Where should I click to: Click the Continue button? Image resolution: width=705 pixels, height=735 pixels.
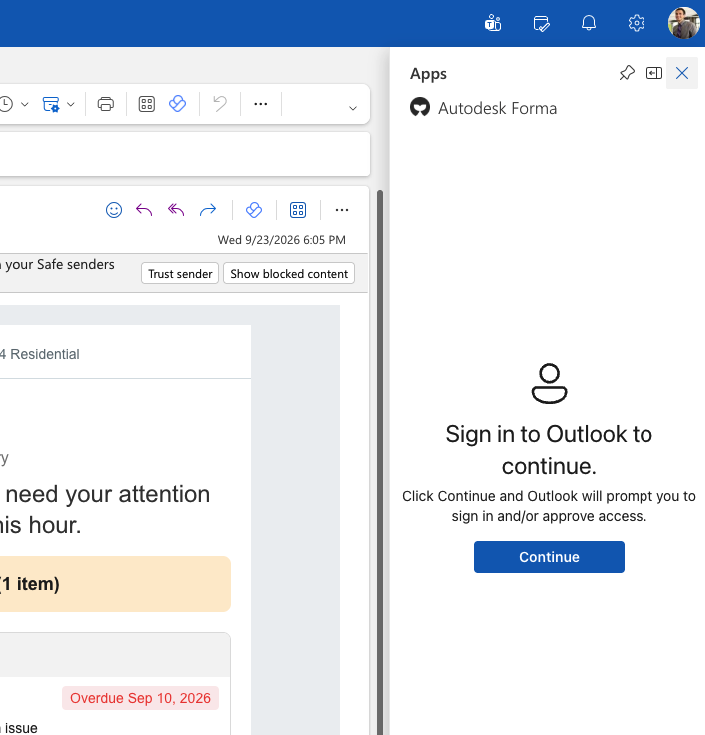point(549,557)
